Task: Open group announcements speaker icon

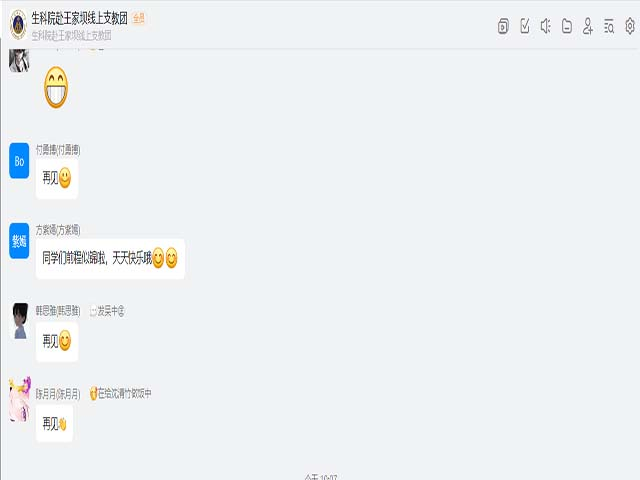Action: 546,26
